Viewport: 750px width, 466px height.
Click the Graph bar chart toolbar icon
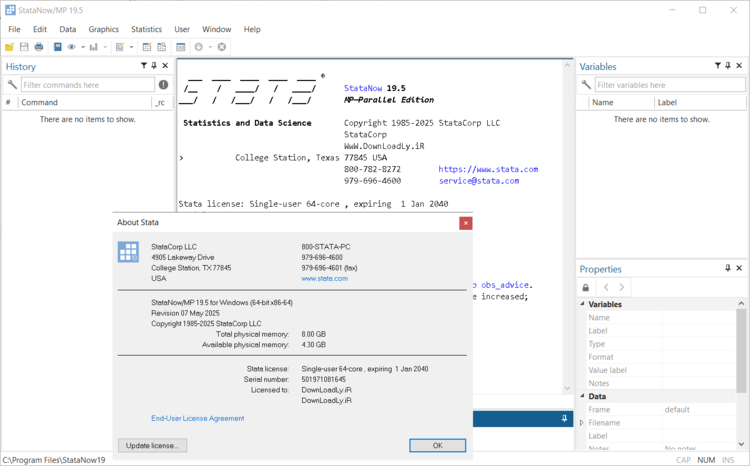point(95,47)
